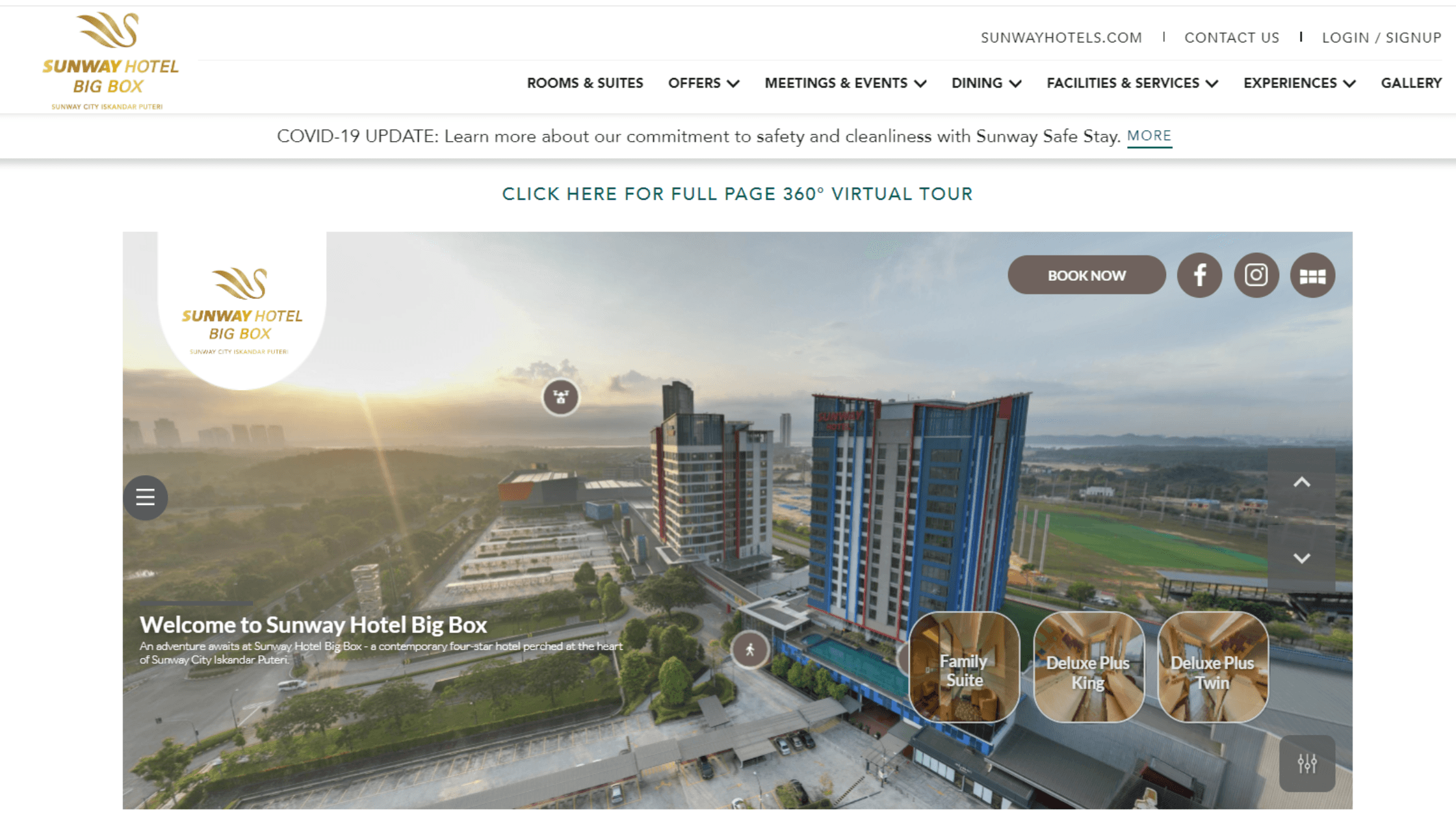Screen dimensions: 1456x819
Task: Click the MORE link for COVID-19 update
Action: tap(1149, 135)
